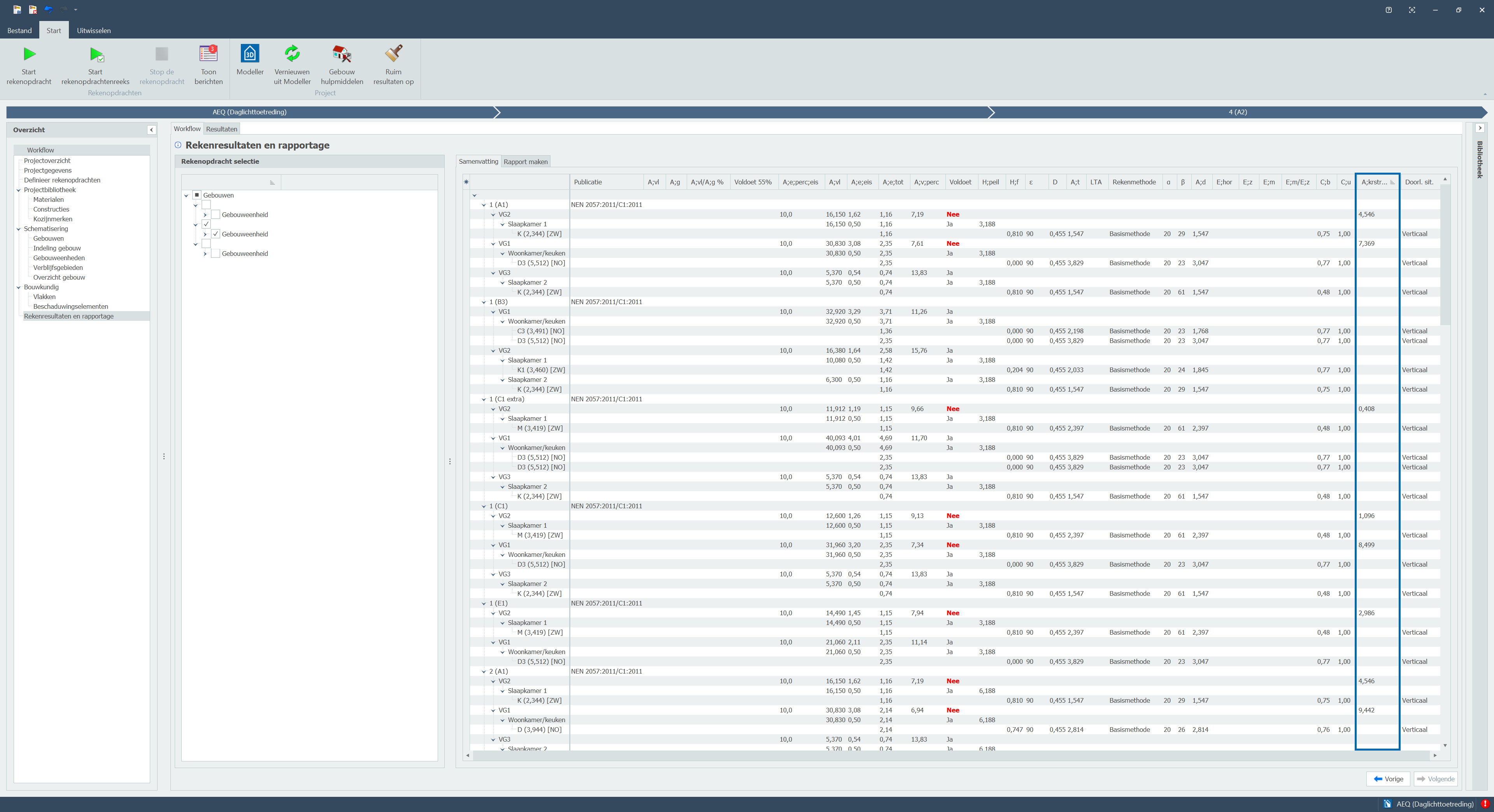Collapse the 1 (C1 extra) group
The height and width of the screenshot is (812, 1494).
[484, 399]
